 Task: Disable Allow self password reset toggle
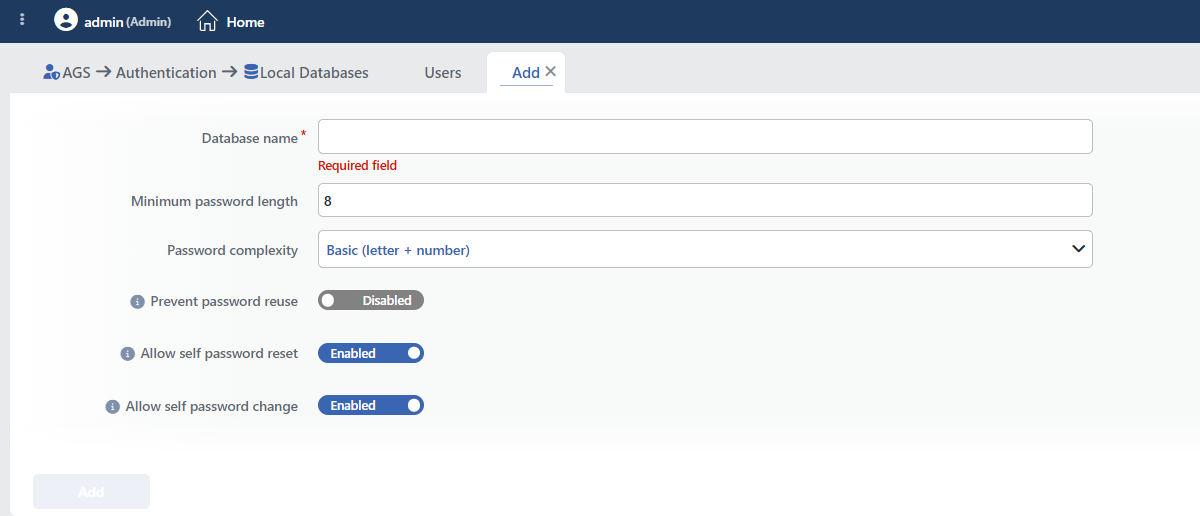point(371,353)
